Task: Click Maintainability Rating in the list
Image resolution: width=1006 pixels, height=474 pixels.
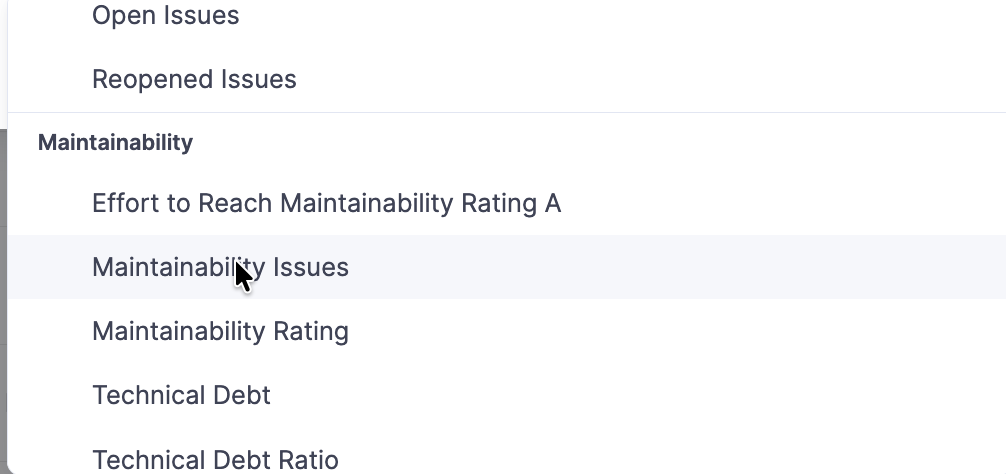Action: point(220,332)
